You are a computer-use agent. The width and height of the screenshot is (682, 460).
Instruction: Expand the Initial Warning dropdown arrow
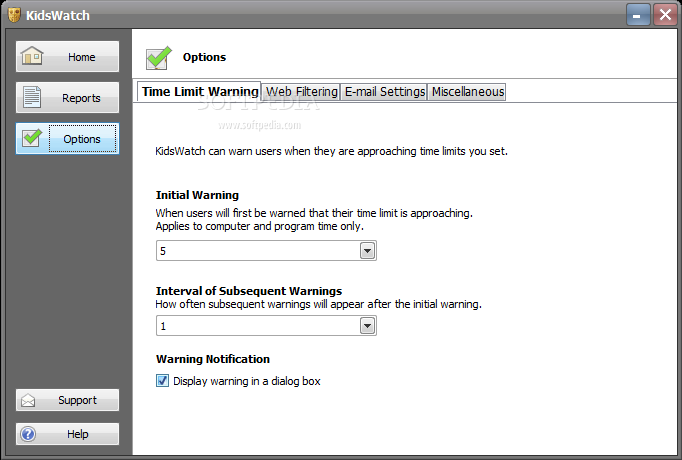(368, 251)
